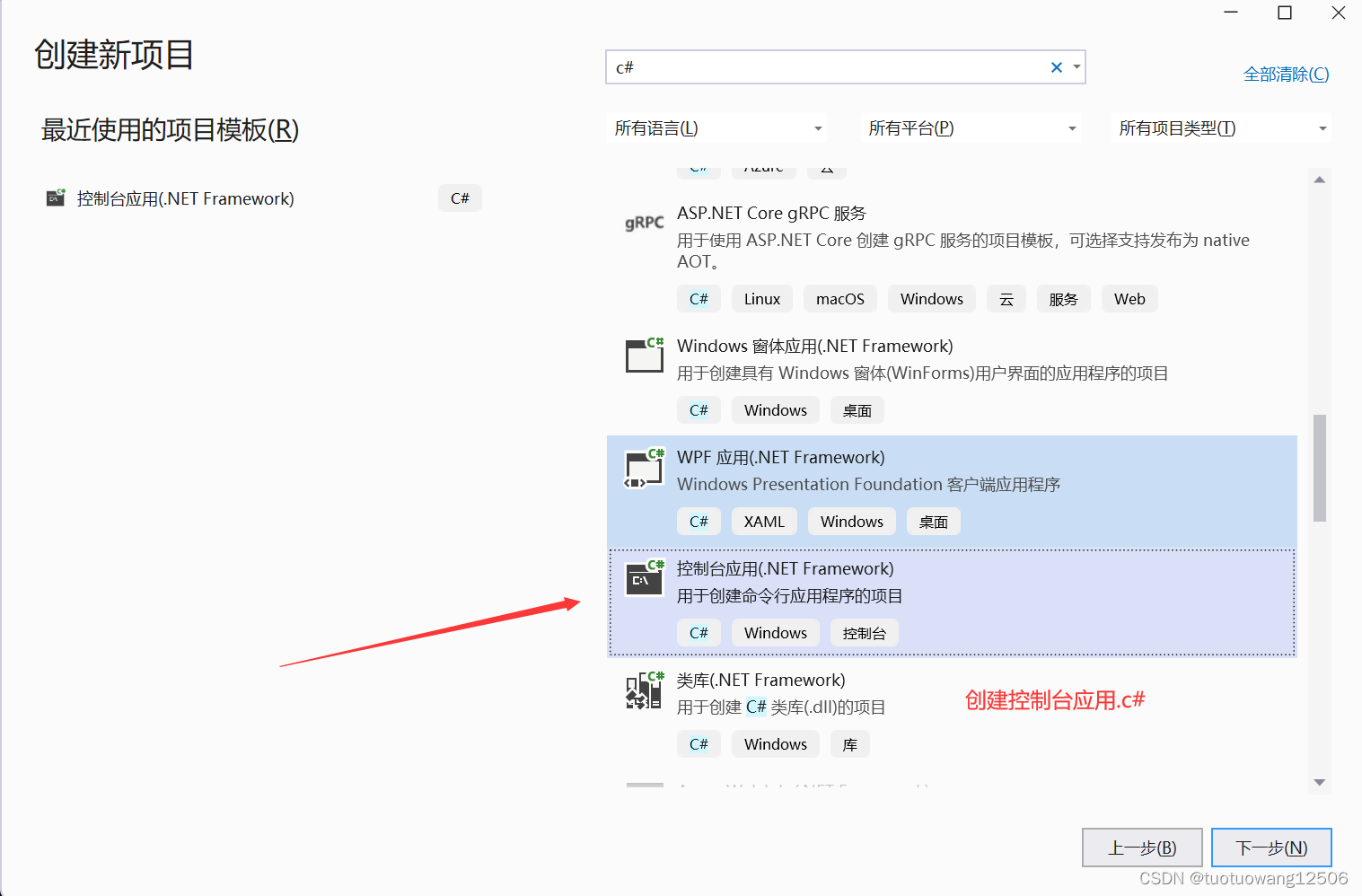
Task: Open the 所有项目类型 project type dropdown
Action: coord(1221,128)
